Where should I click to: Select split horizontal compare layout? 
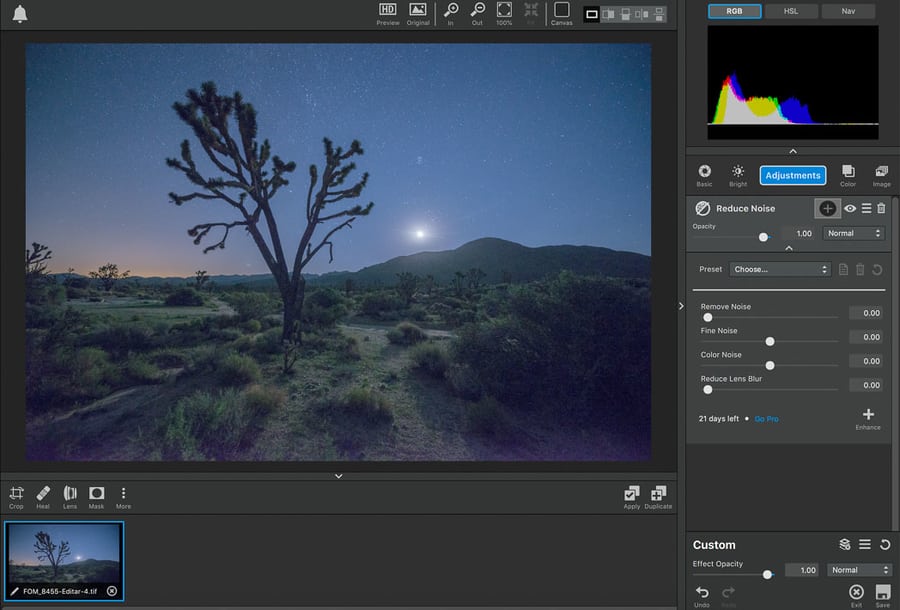[x=660, y=14]
